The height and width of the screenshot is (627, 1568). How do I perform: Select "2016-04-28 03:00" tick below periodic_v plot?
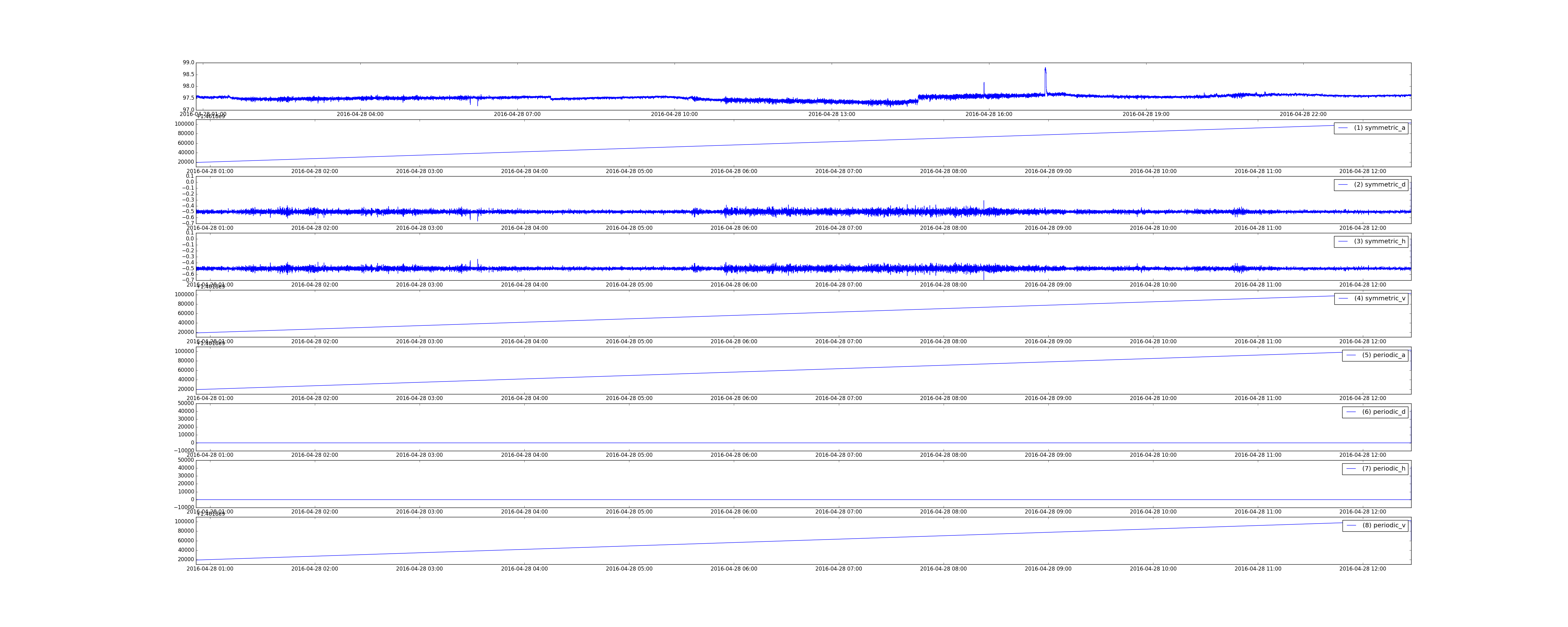[x=419, y=569]
